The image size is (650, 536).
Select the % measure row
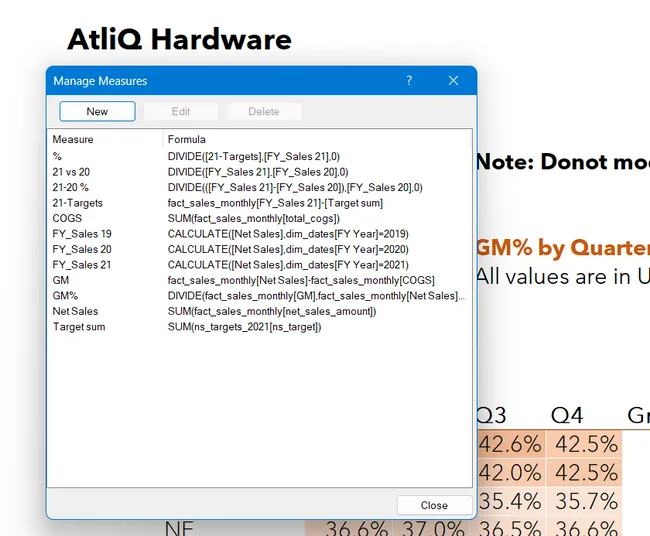(57, 156)
